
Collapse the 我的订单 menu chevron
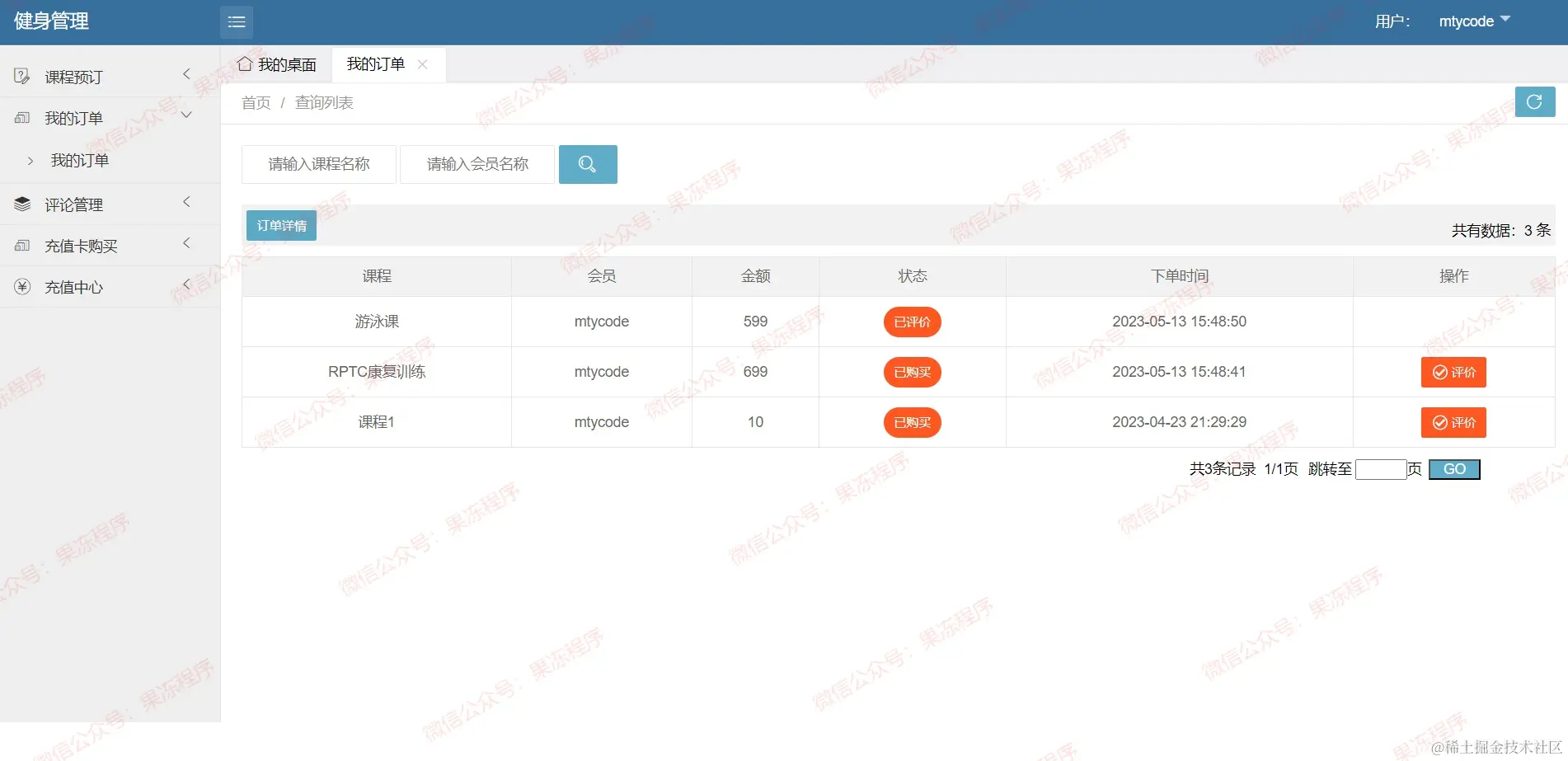click(x=186, y=115)
